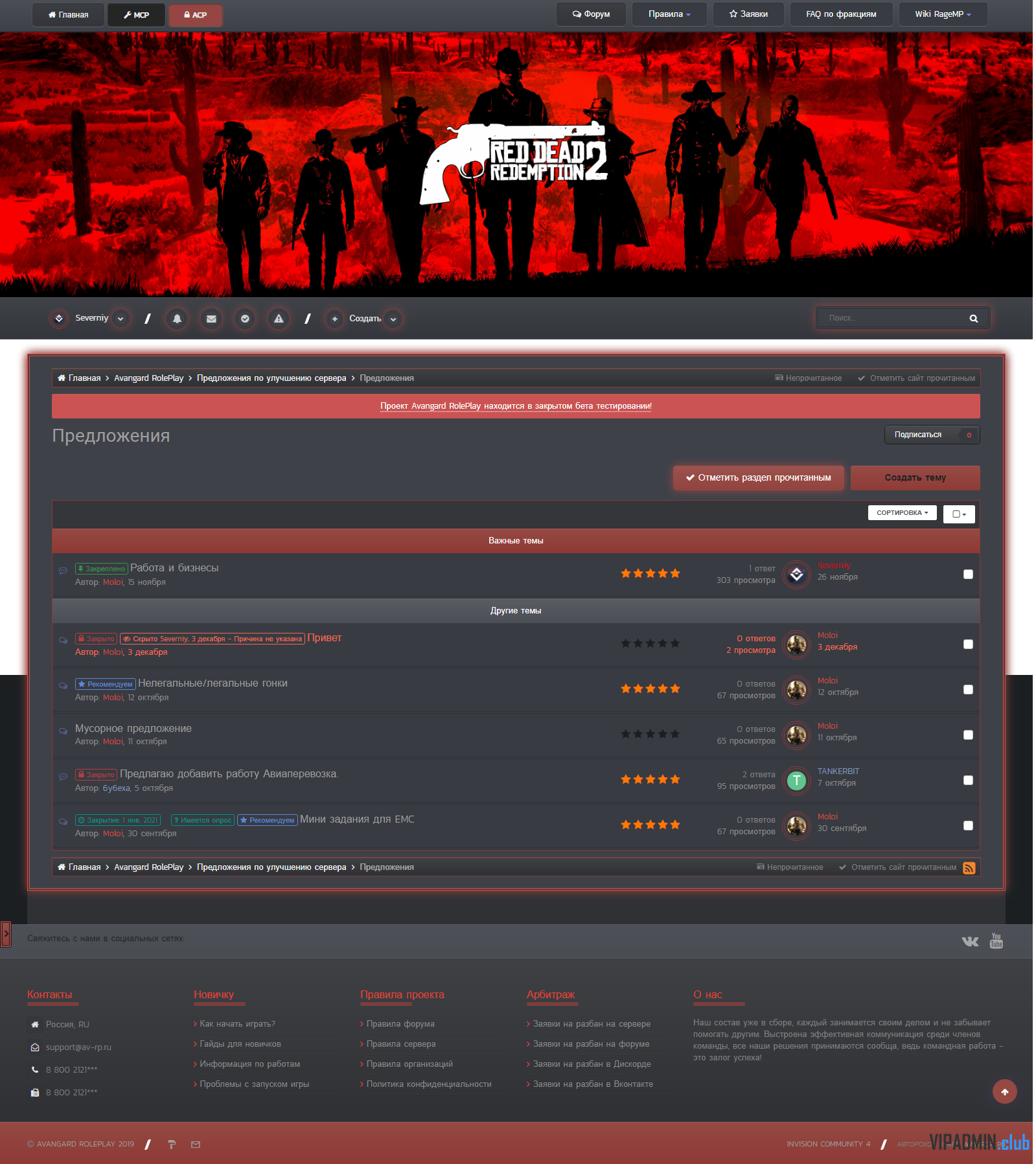Open ACP admin panel
Screen dimensions: 1036x1164
(195, 15)
